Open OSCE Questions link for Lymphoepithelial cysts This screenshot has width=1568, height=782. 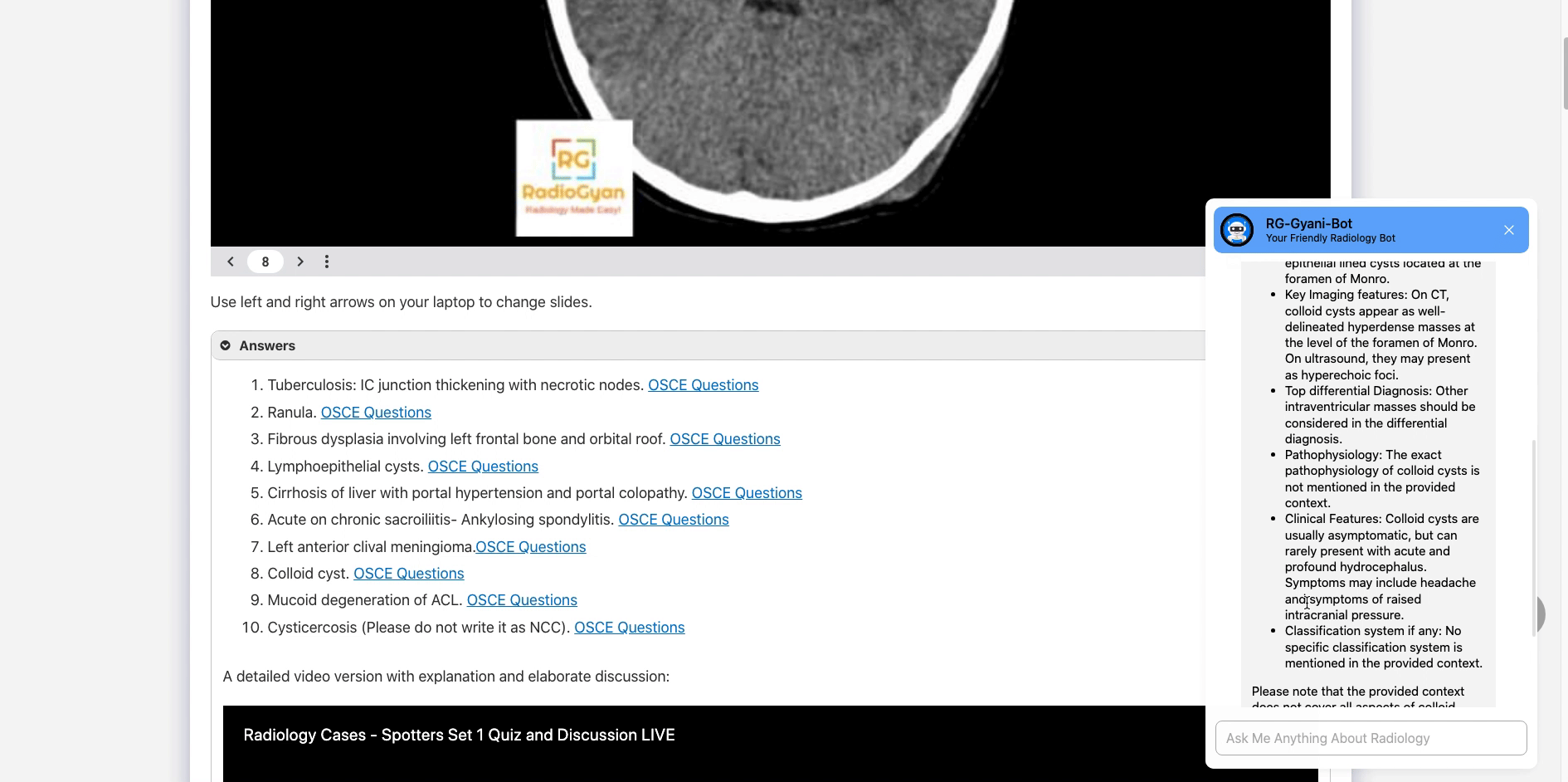483,467
